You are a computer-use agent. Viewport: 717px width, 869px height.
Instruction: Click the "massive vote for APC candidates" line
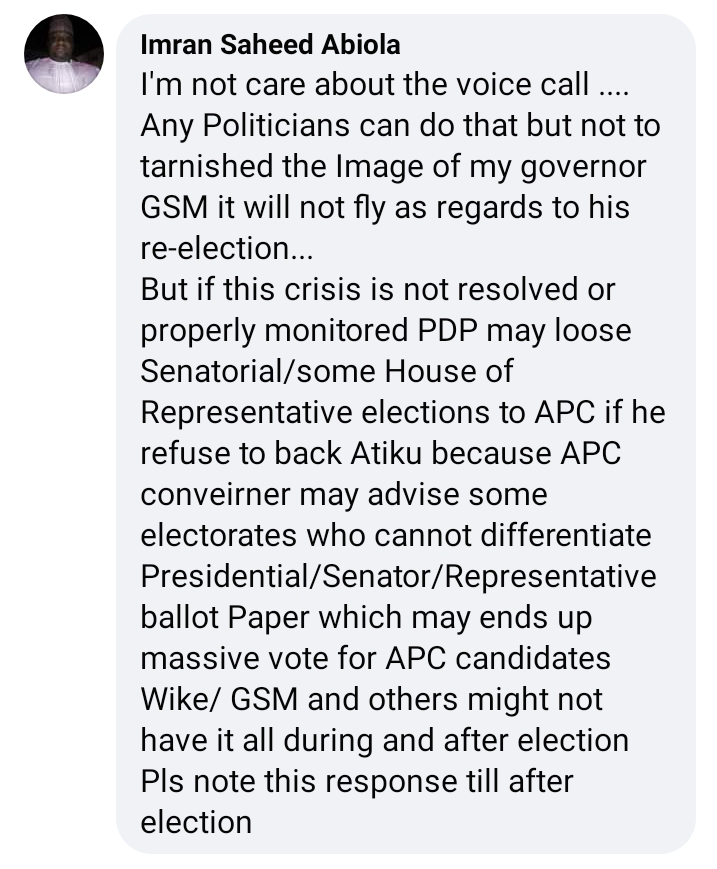click(375, 659)
